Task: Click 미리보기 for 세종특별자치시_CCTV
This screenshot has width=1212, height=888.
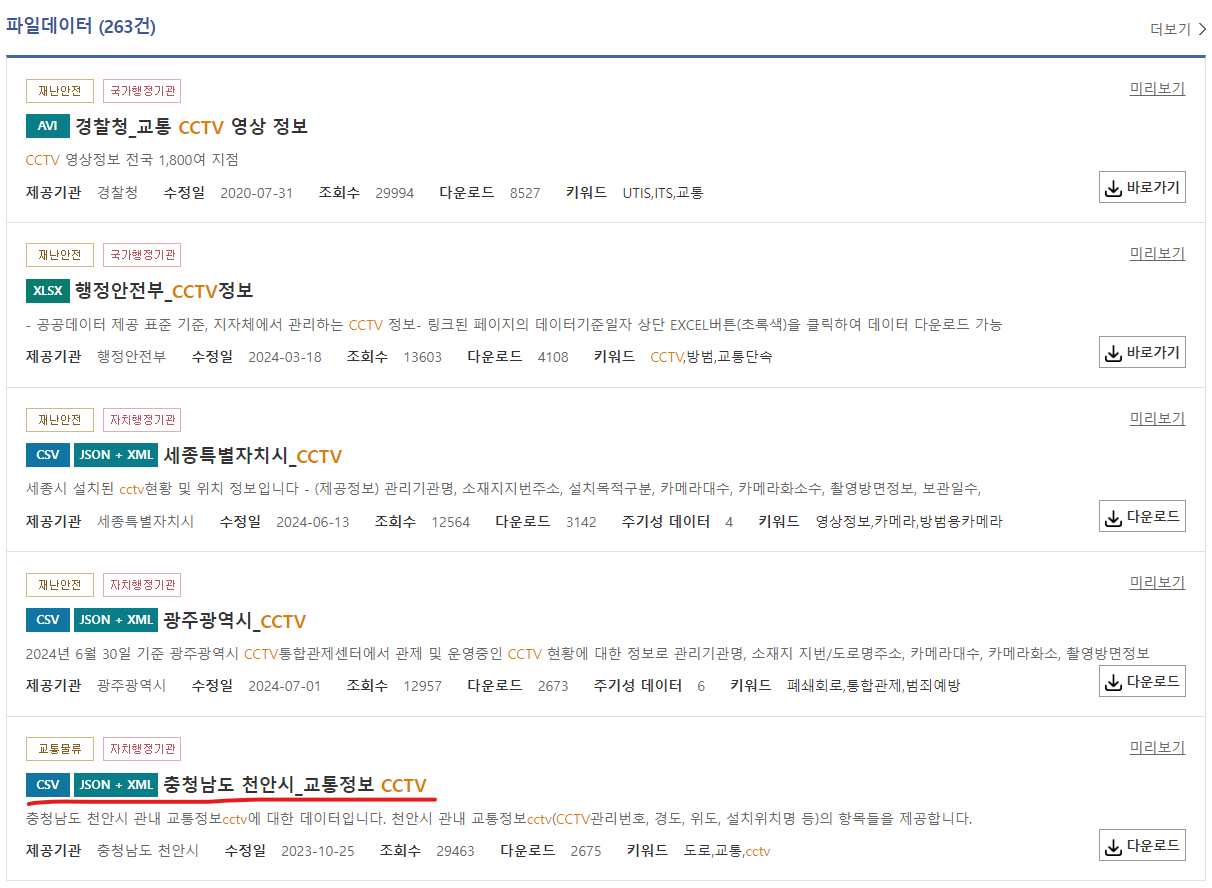Action: 1157,418
